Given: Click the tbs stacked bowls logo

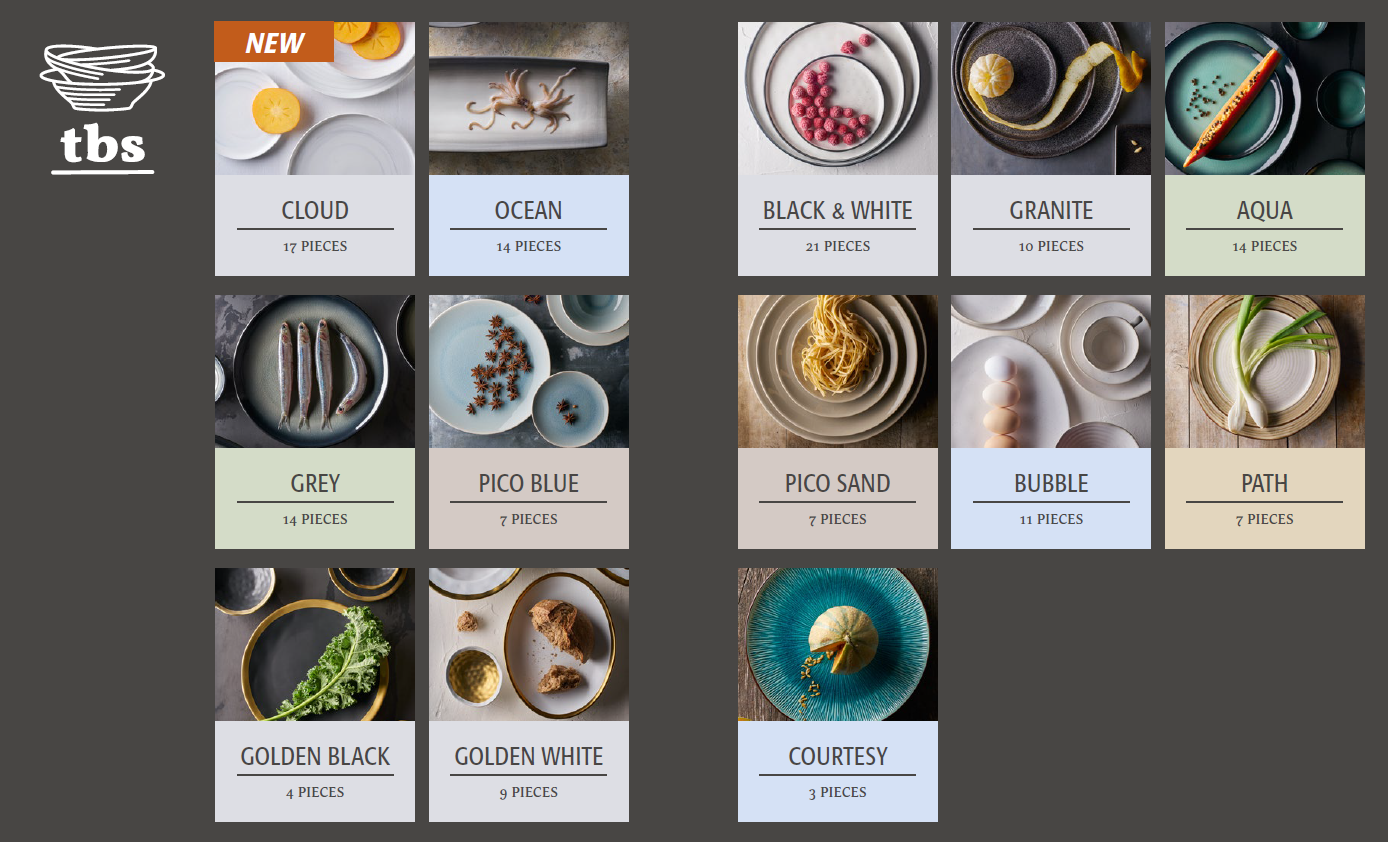Looking at the screenshot, I should point(103,108).
